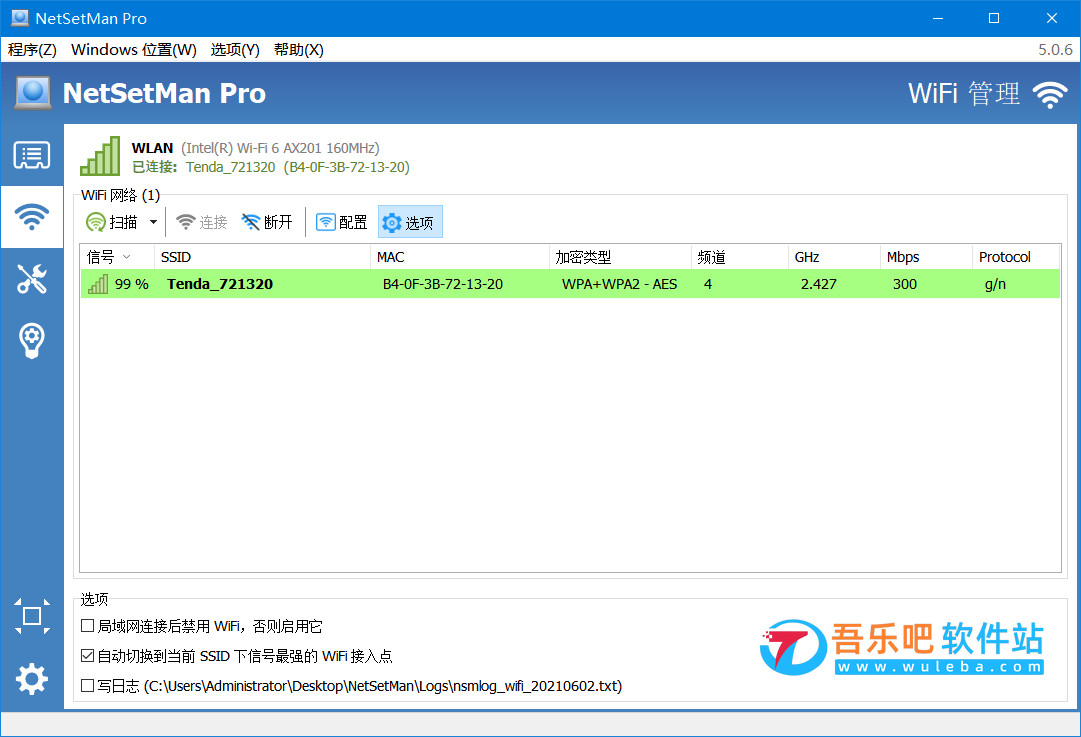Screen dimensions: 1081x737
Task: Click the NetSetMan Pro logo icon
Action: [x=33, y=93]
